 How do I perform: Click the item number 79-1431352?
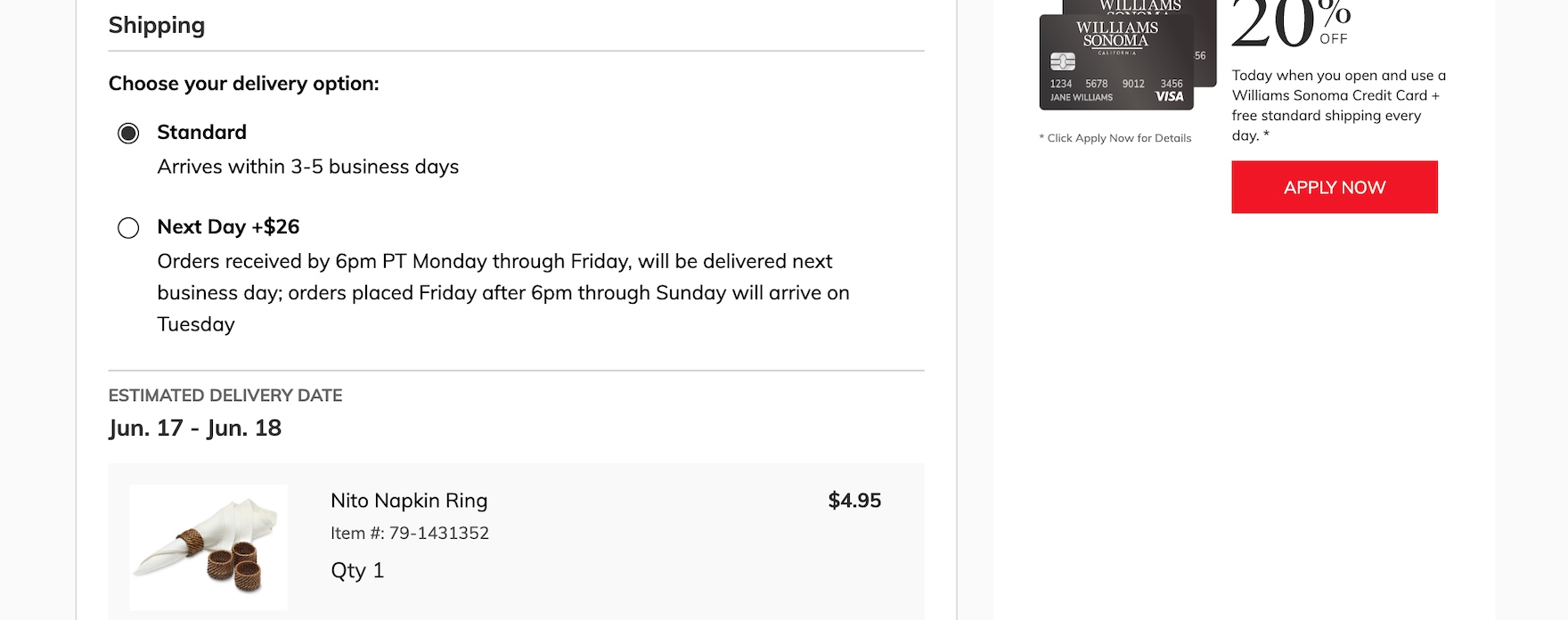click(410, 534)
